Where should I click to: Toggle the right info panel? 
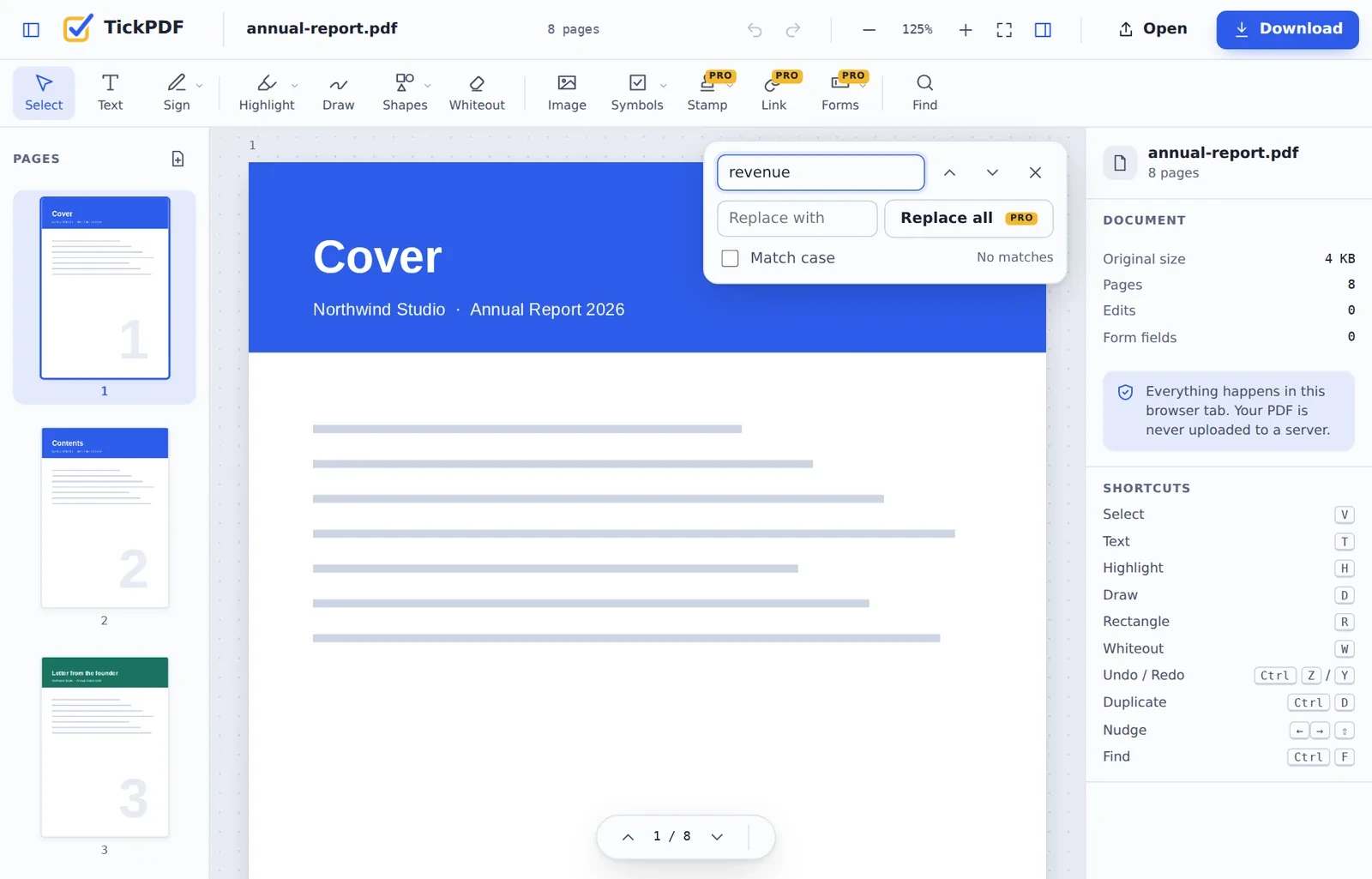1043,30
